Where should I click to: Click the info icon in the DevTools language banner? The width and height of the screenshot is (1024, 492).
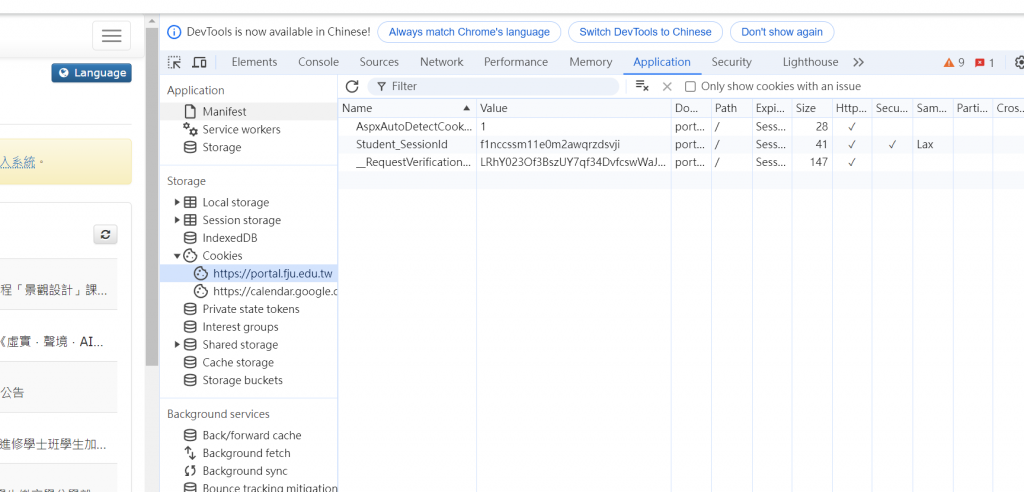coord(174,32)
